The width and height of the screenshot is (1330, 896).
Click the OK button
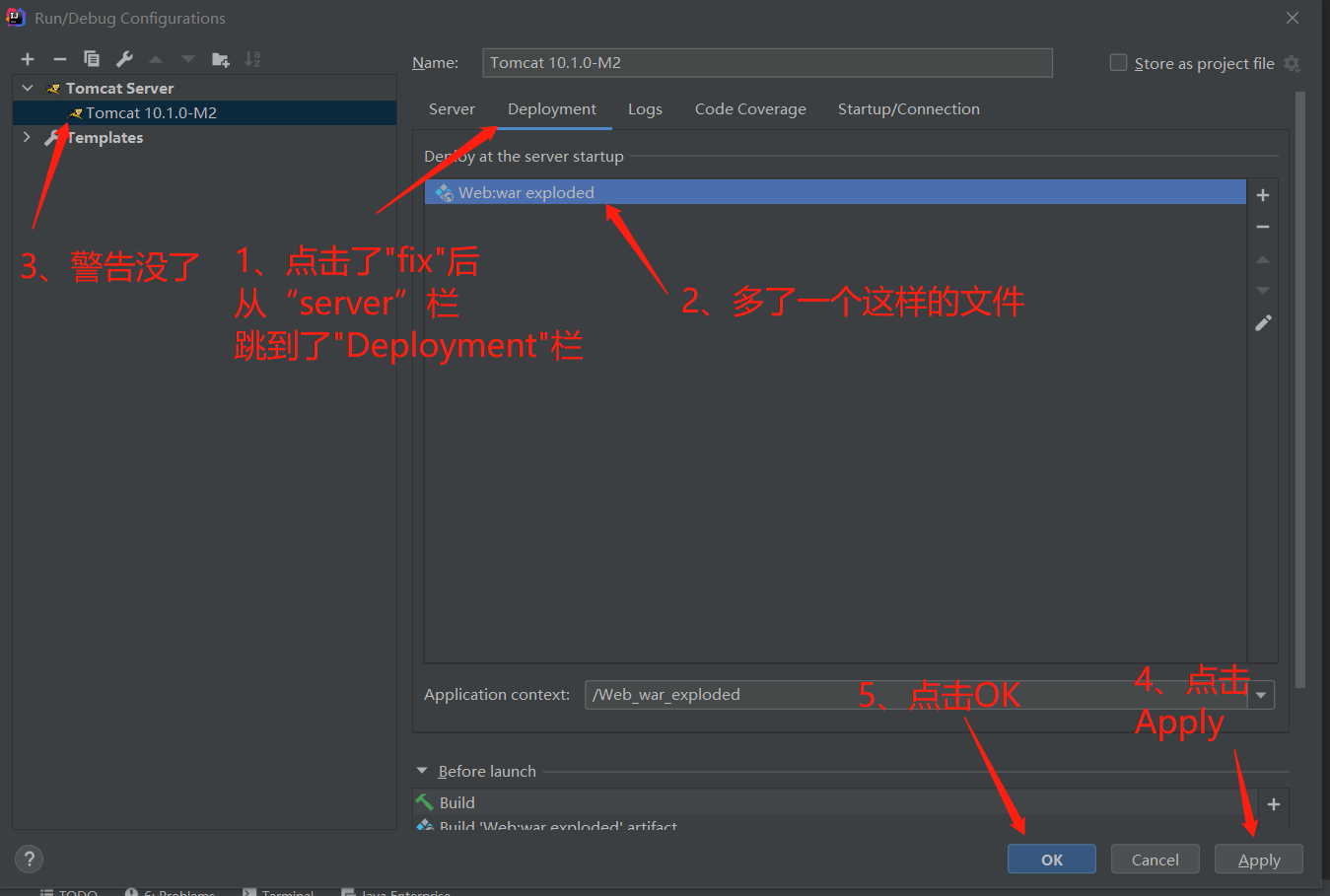point(1051,859)
